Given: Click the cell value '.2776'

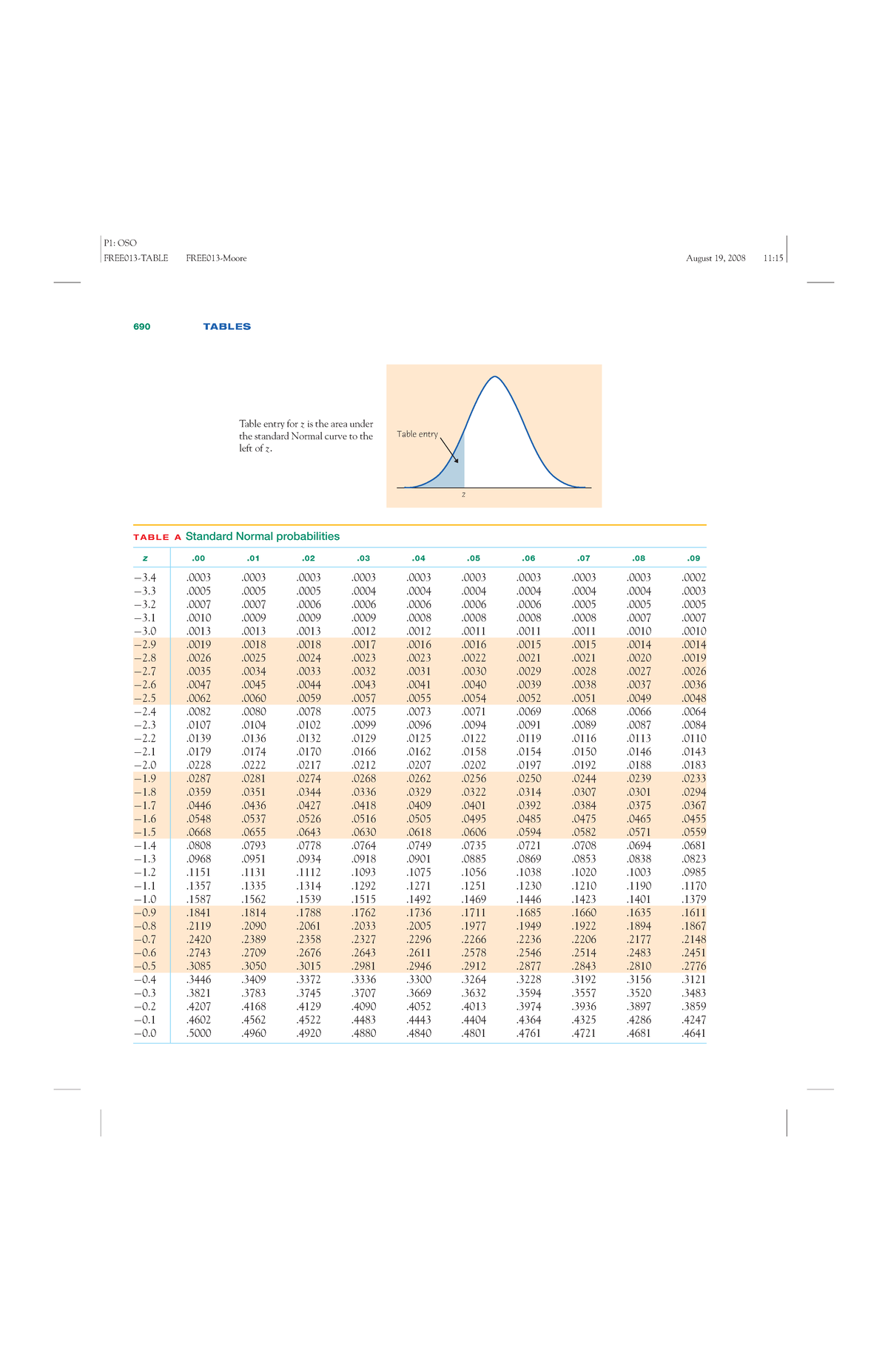Looking at the screenshot, I should 693,966.
